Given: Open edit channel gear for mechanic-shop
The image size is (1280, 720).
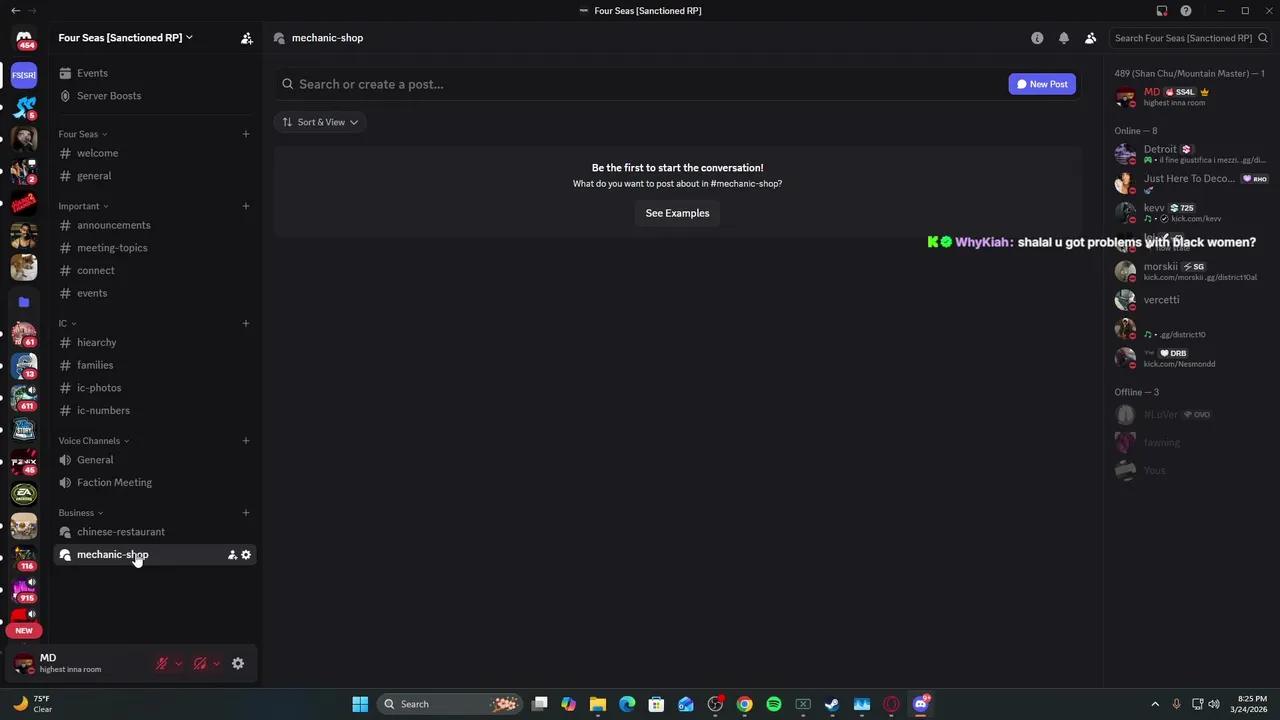Looking at the screenshot, I should [246, 555].
